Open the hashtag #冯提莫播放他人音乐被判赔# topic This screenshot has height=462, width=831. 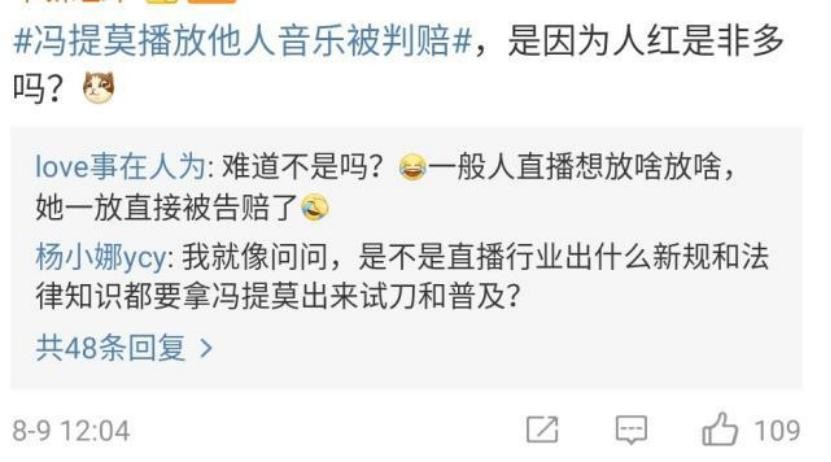click(x=242, y=41)
